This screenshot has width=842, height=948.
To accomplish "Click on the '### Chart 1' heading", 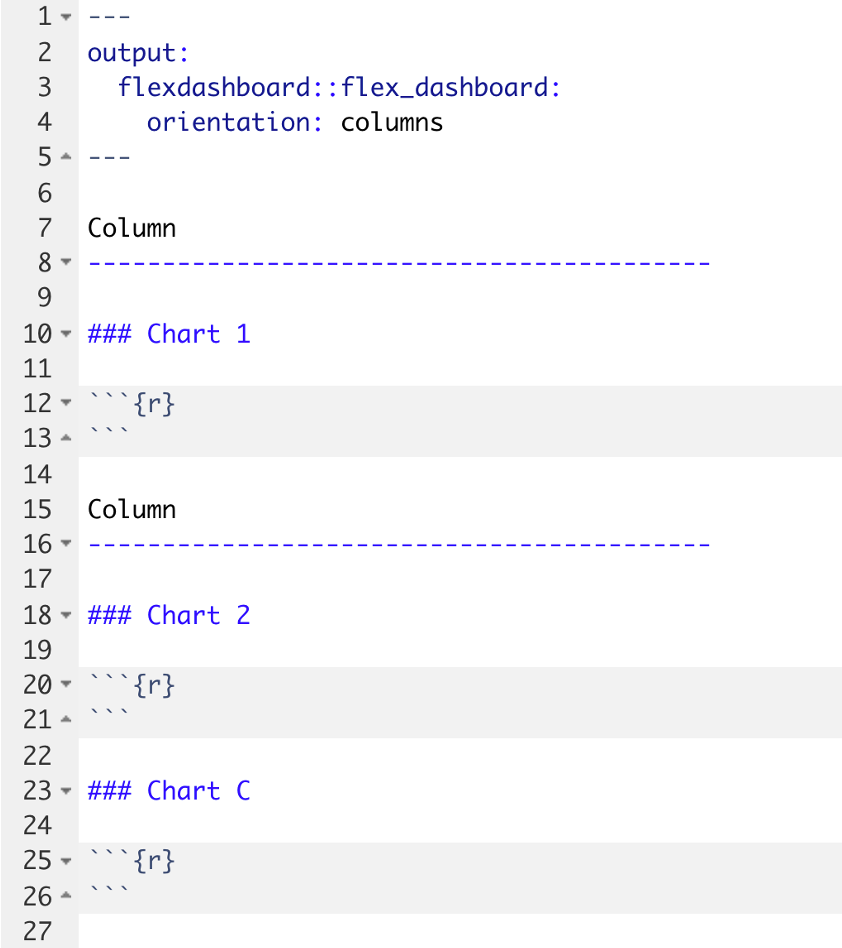I will 169,334.
